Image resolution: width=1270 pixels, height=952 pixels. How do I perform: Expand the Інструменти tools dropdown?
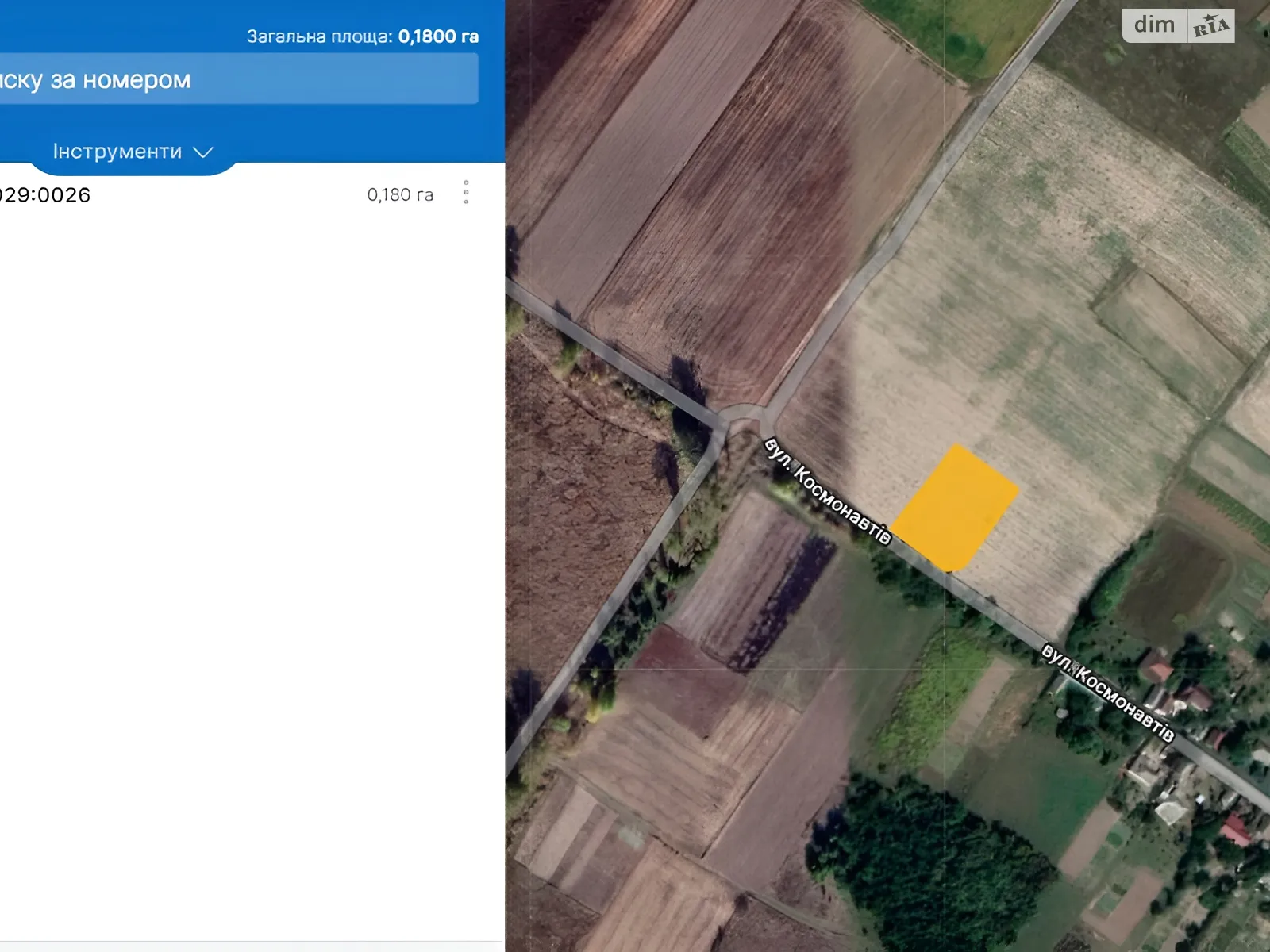pyautogui.click(x=133, y=152)
